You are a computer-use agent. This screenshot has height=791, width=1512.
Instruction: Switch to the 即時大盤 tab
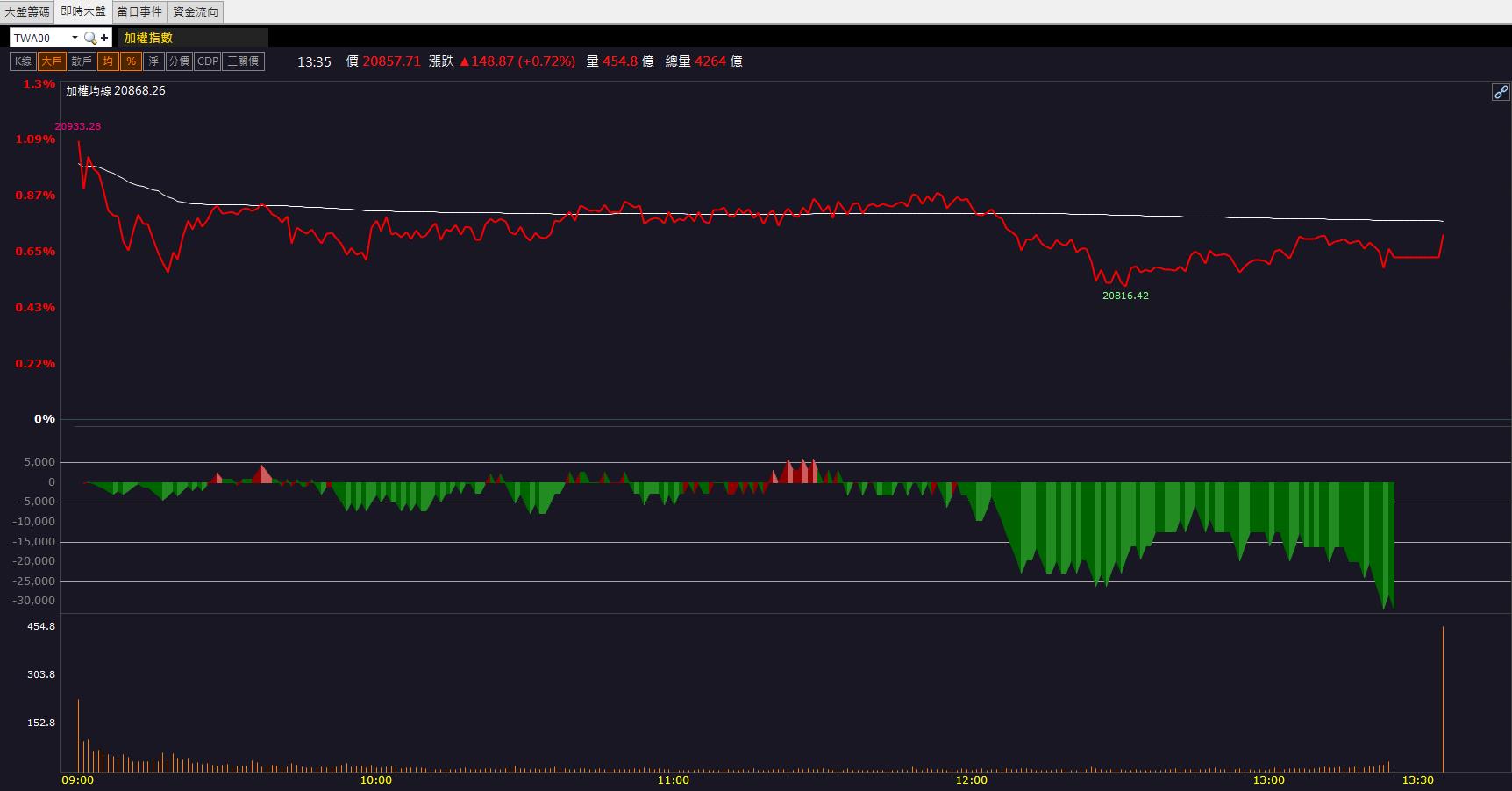(83, 11)
